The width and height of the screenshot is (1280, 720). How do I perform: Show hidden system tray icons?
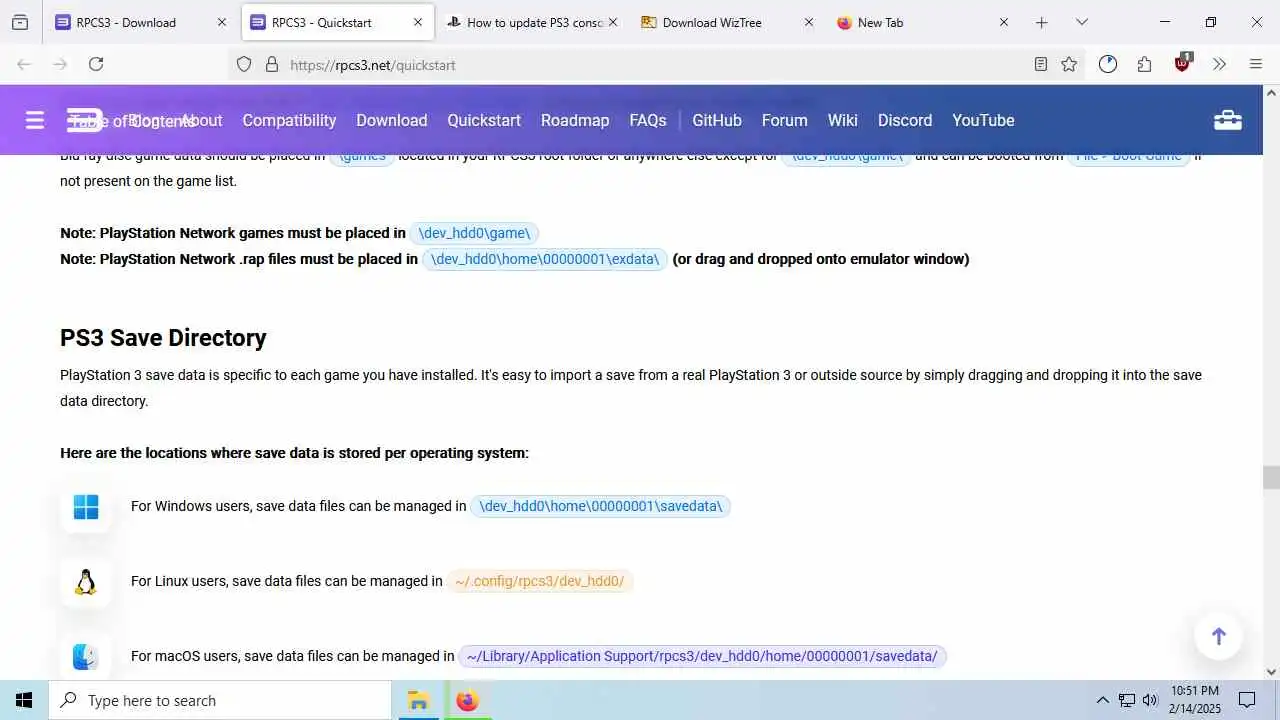[1103, 700]
